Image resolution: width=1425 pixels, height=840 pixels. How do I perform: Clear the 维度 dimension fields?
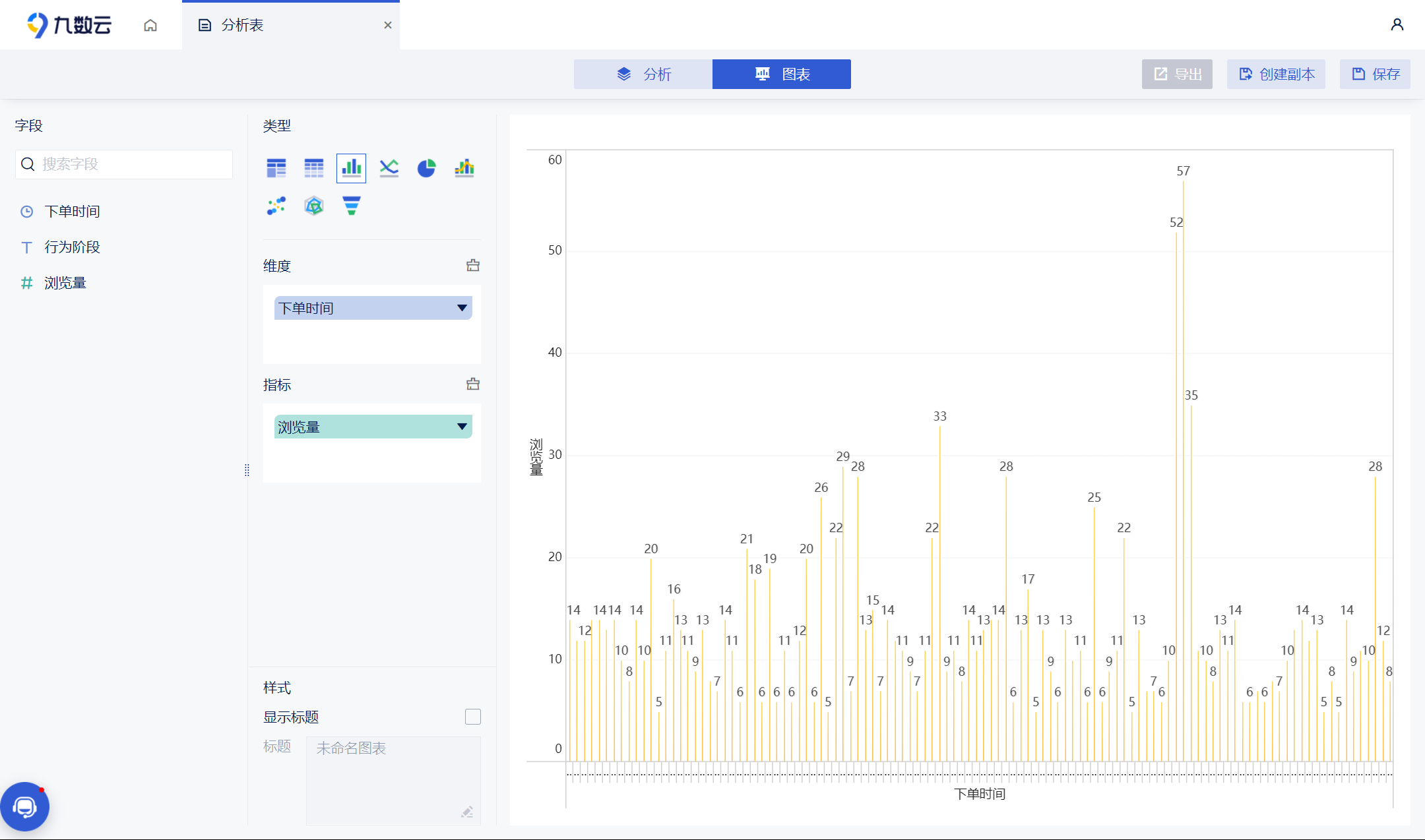pyautogui.click(x=473, y=266)
